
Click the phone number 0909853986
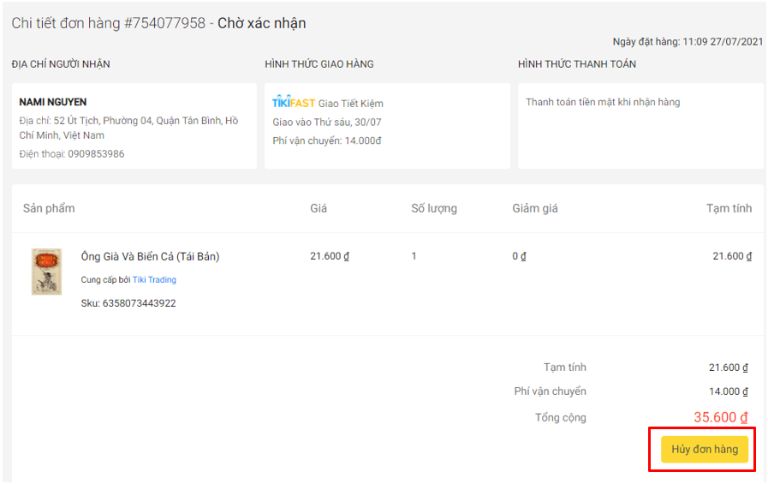point(89,154)
